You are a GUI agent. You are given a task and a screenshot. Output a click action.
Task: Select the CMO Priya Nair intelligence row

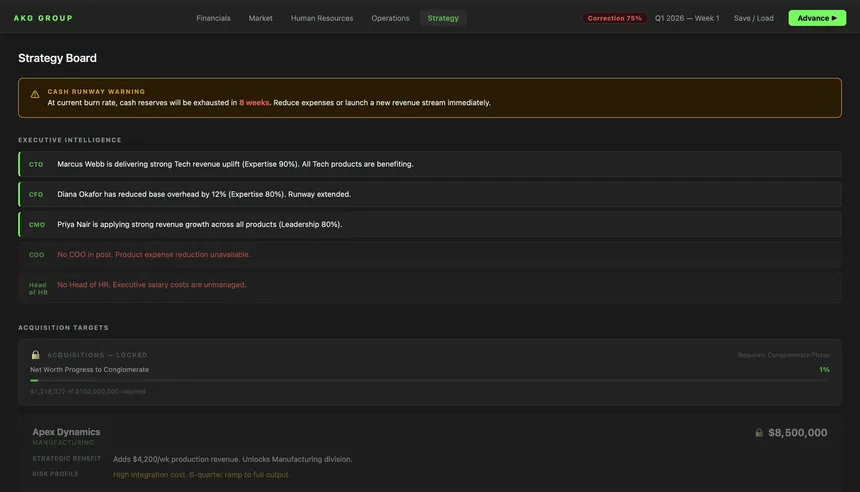(x=430, y=224)
